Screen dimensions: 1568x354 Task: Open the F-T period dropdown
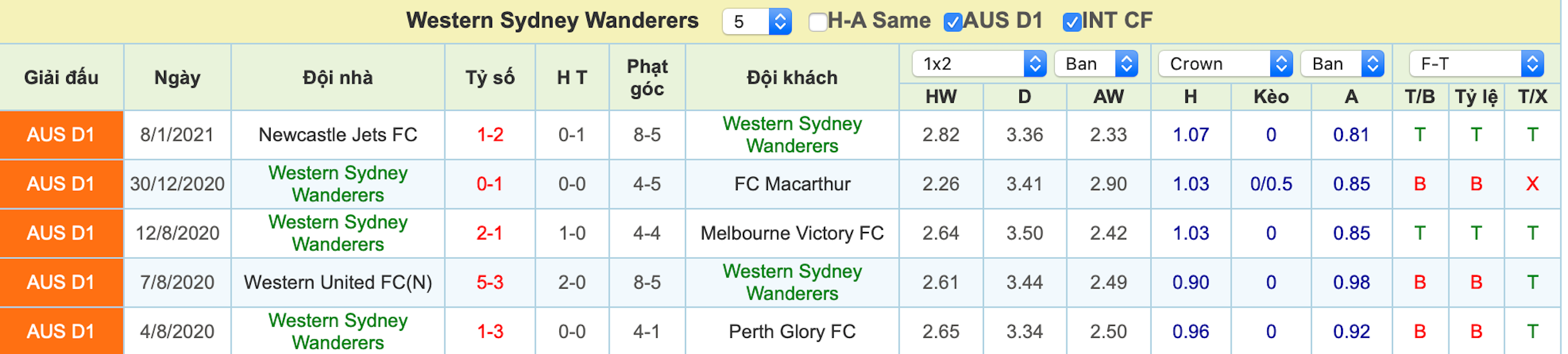click(x=1476, y=64)
